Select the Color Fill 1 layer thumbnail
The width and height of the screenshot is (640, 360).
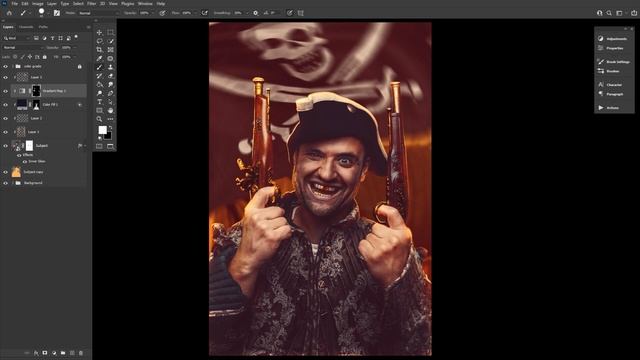coord(22,104)
